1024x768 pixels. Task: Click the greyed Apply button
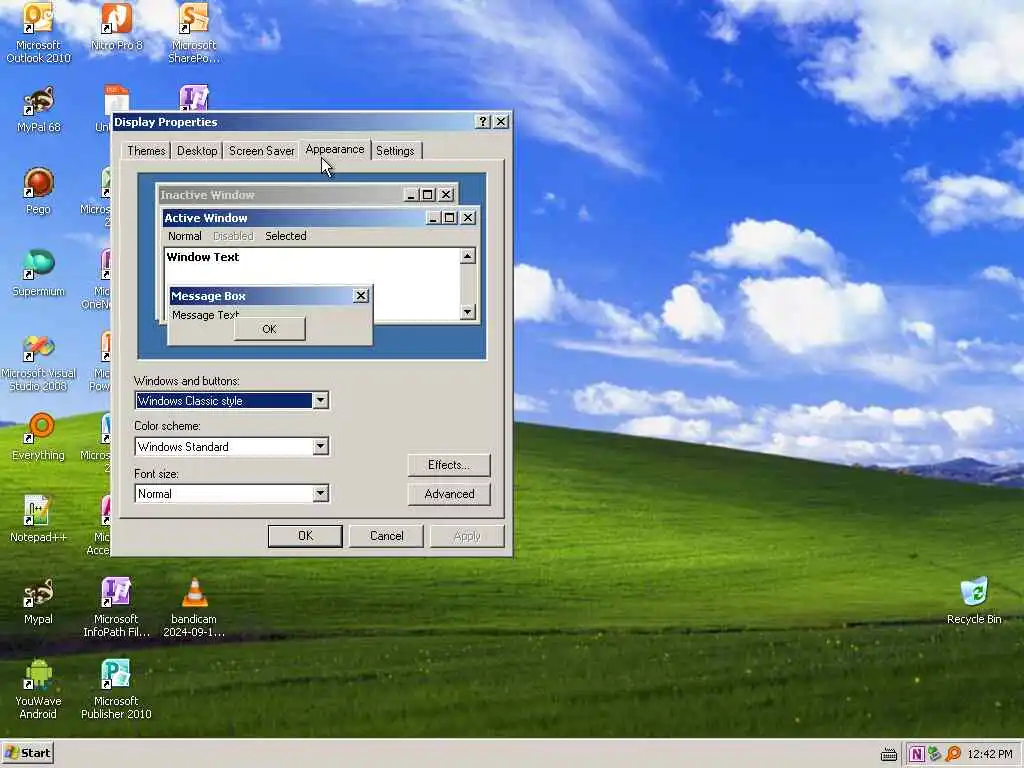(x=467, y=536)
